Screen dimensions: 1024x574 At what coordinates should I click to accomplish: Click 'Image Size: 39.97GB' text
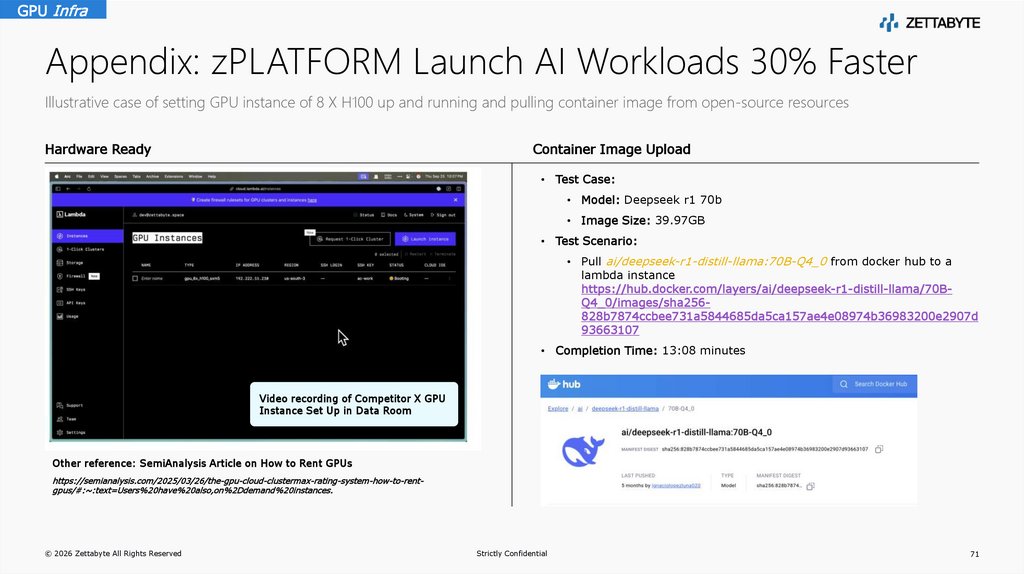[x=643, y=221]
